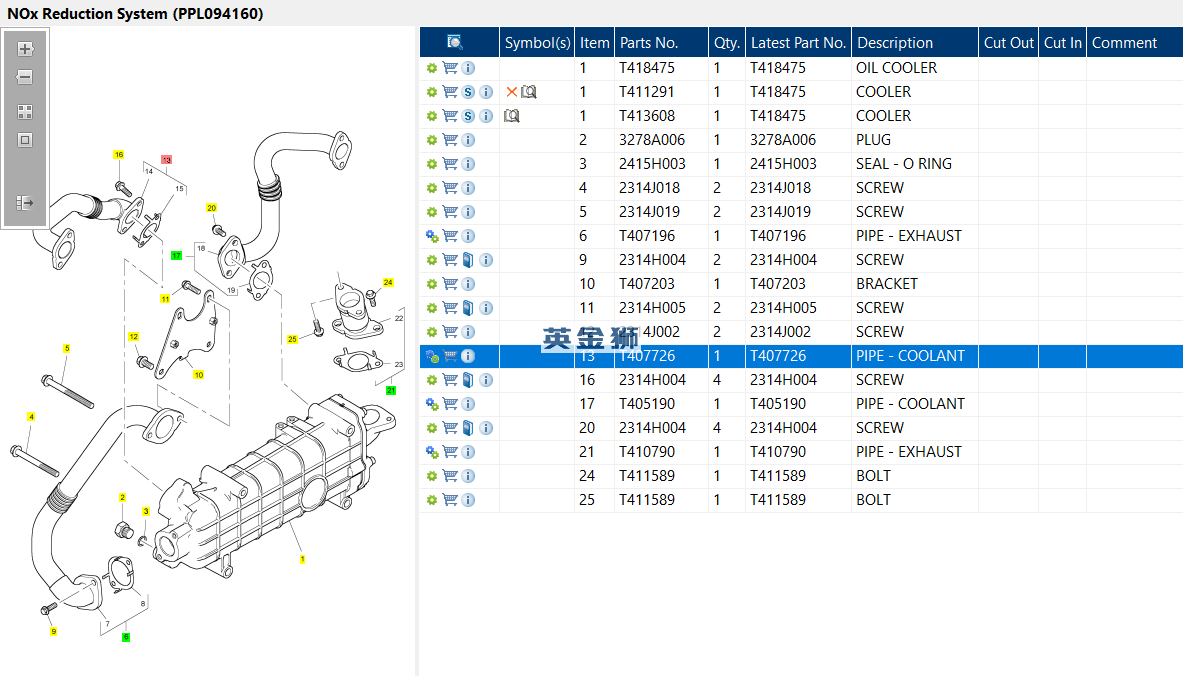Screen dimensions: 1183x676
Task: Sort by the Qty. column header
Action: tap(727, 42)
